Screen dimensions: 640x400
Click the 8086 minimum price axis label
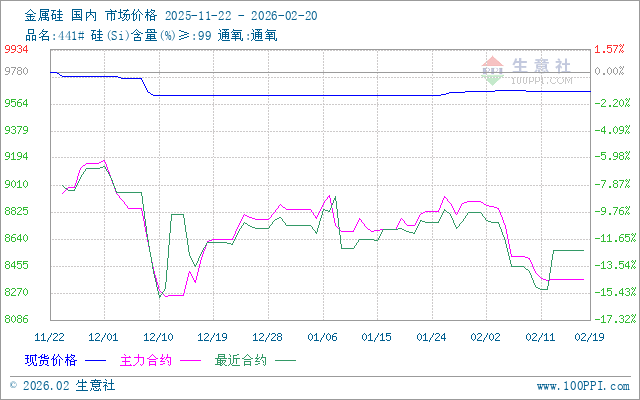click(x=16, y=320)
